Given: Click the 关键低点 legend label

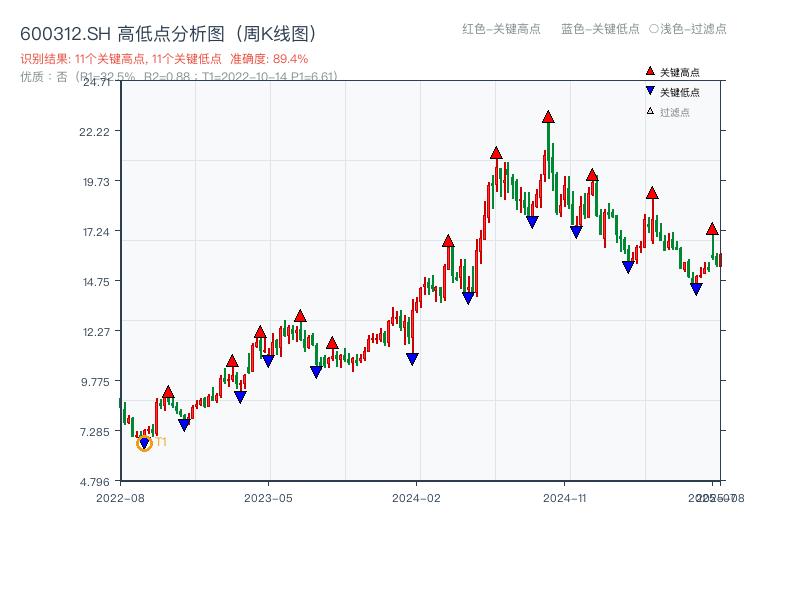Looking at the screenshot, I should (680, 92).
